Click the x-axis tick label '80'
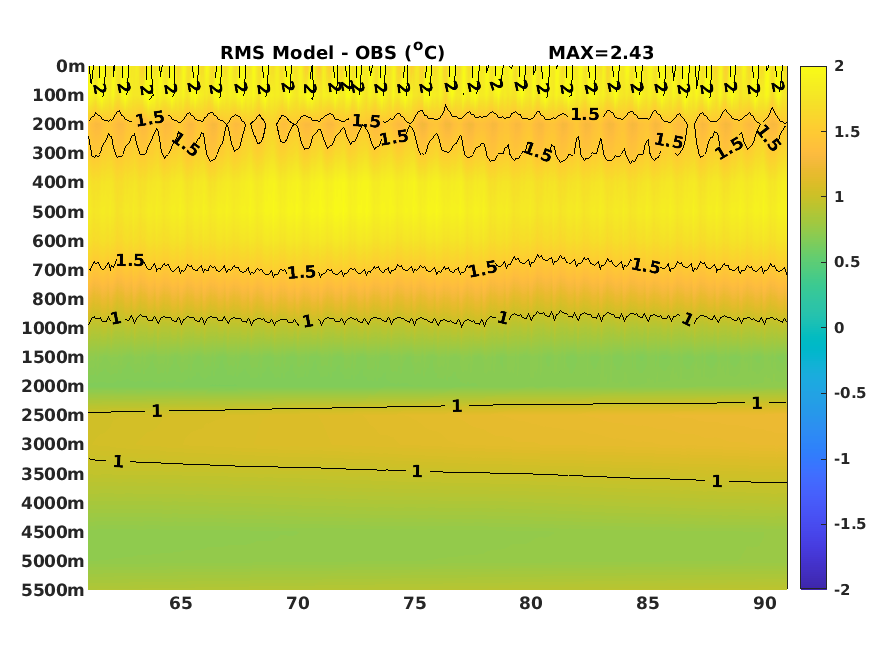This screenshot has height=656, width=875. click(x=531, y=604)
